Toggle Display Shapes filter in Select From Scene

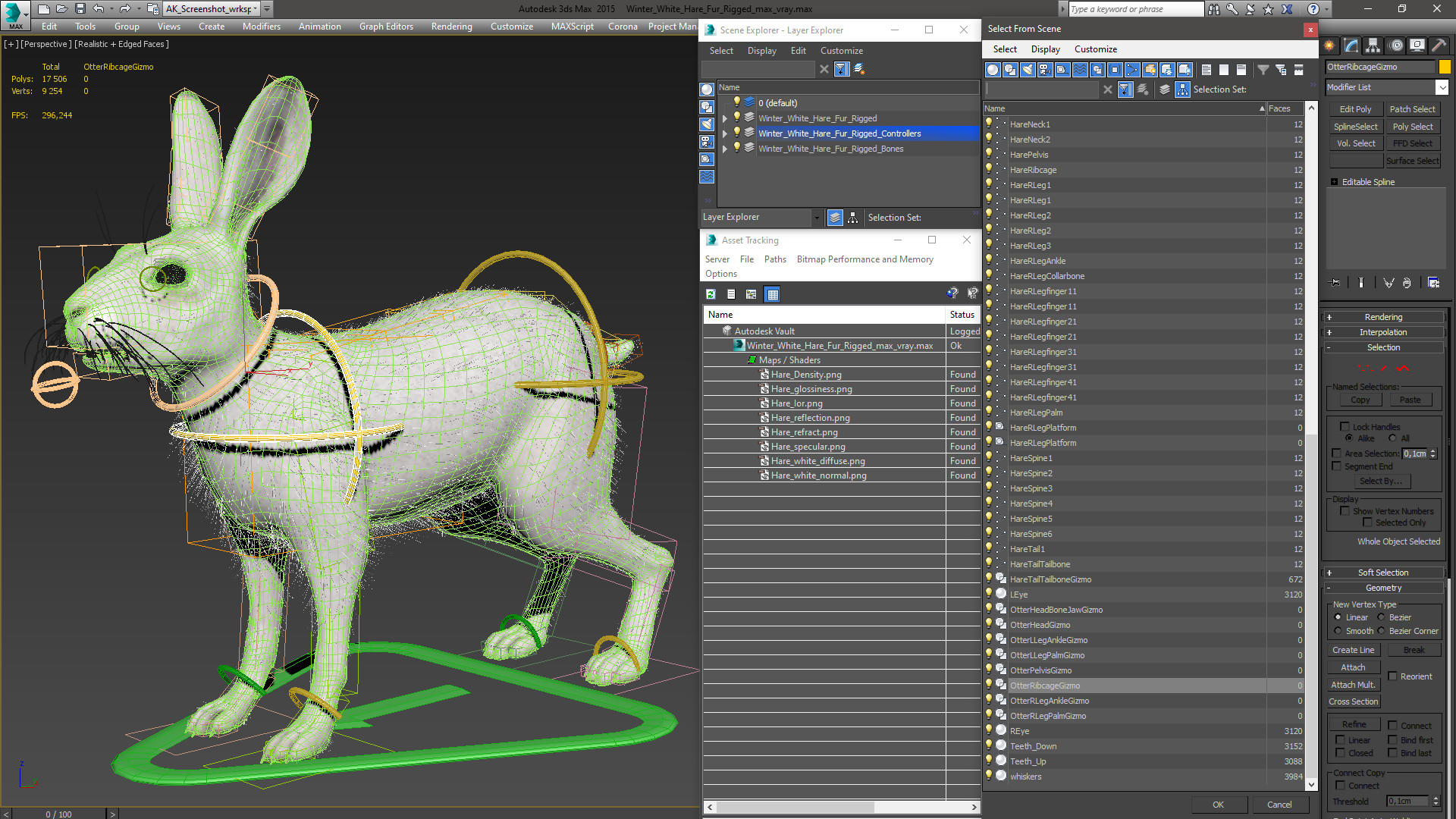point(1010,70)
